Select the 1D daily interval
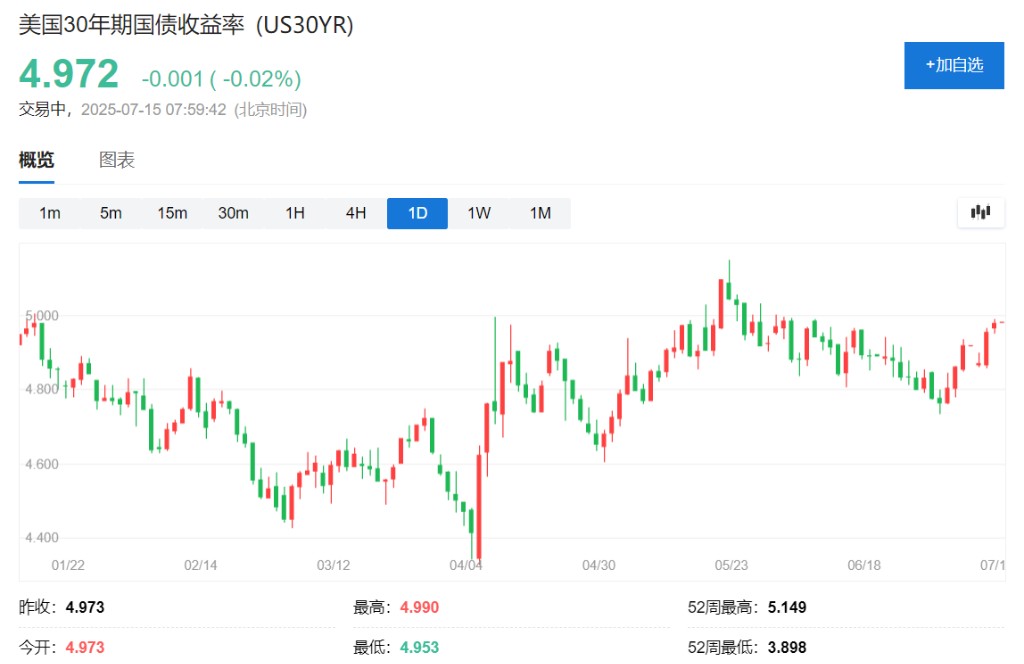This screenshot has height=664, width=1024. coord(418,213)
